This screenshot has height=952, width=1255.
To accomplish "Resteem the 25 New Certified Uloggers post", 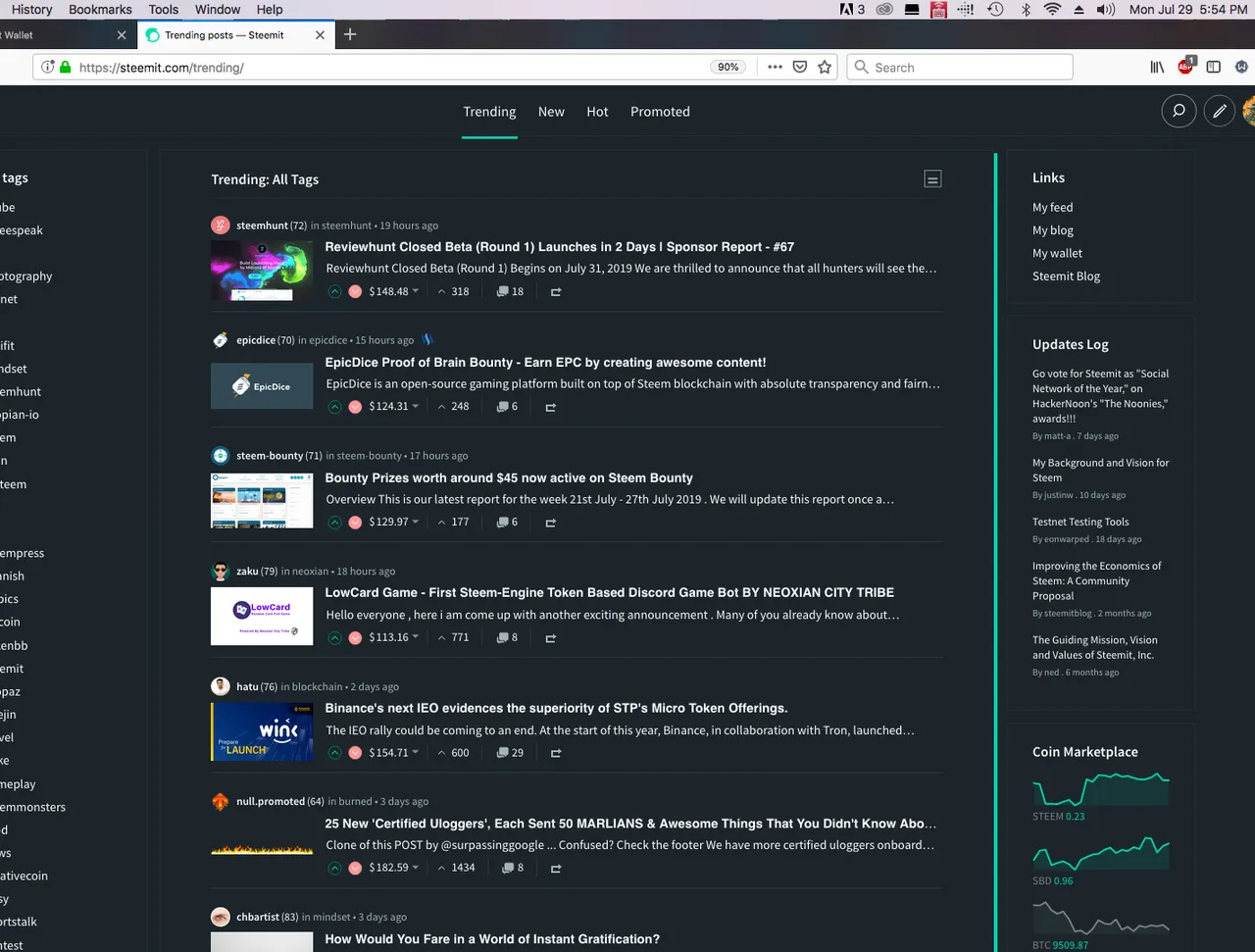I will click(x=556, y=869).
